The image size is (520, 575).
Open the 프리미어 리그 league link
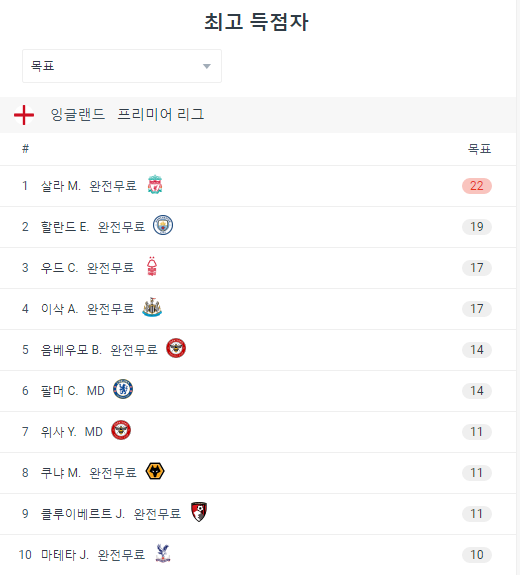pyautogui.click(x=161, y=114)
